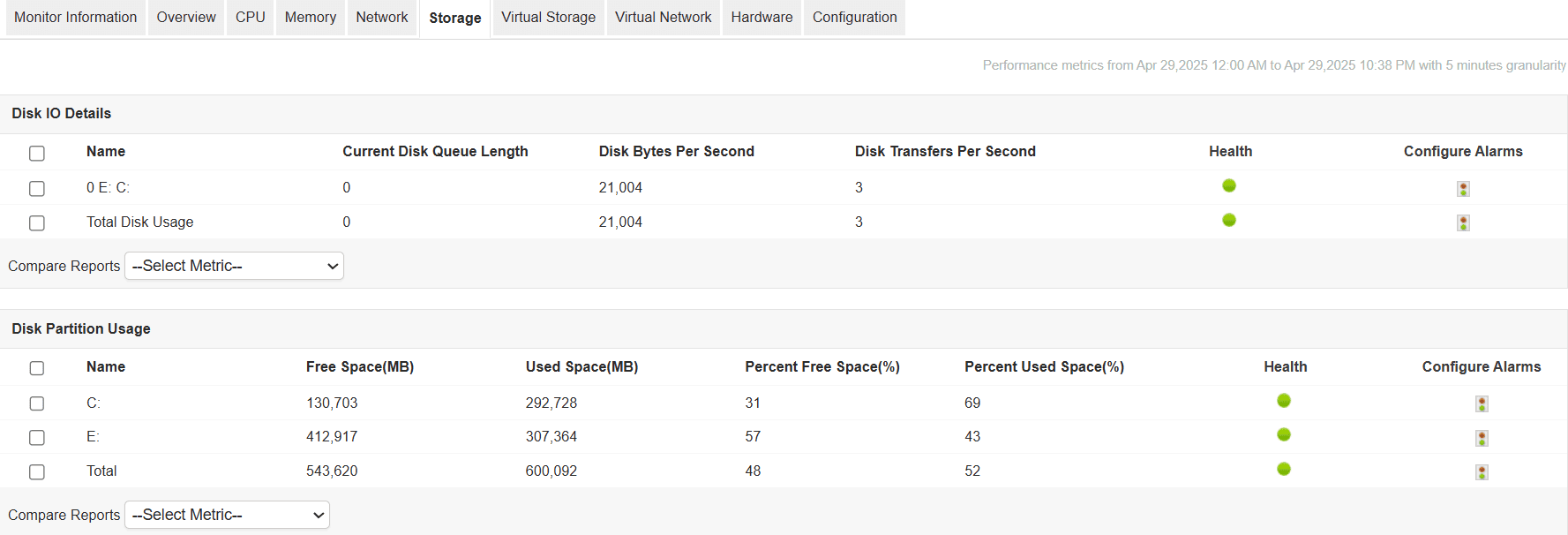Screen dimensions: 1568x535
Task: Click green health indicator of 0 E: C: disk
Action: [1229, 185]
